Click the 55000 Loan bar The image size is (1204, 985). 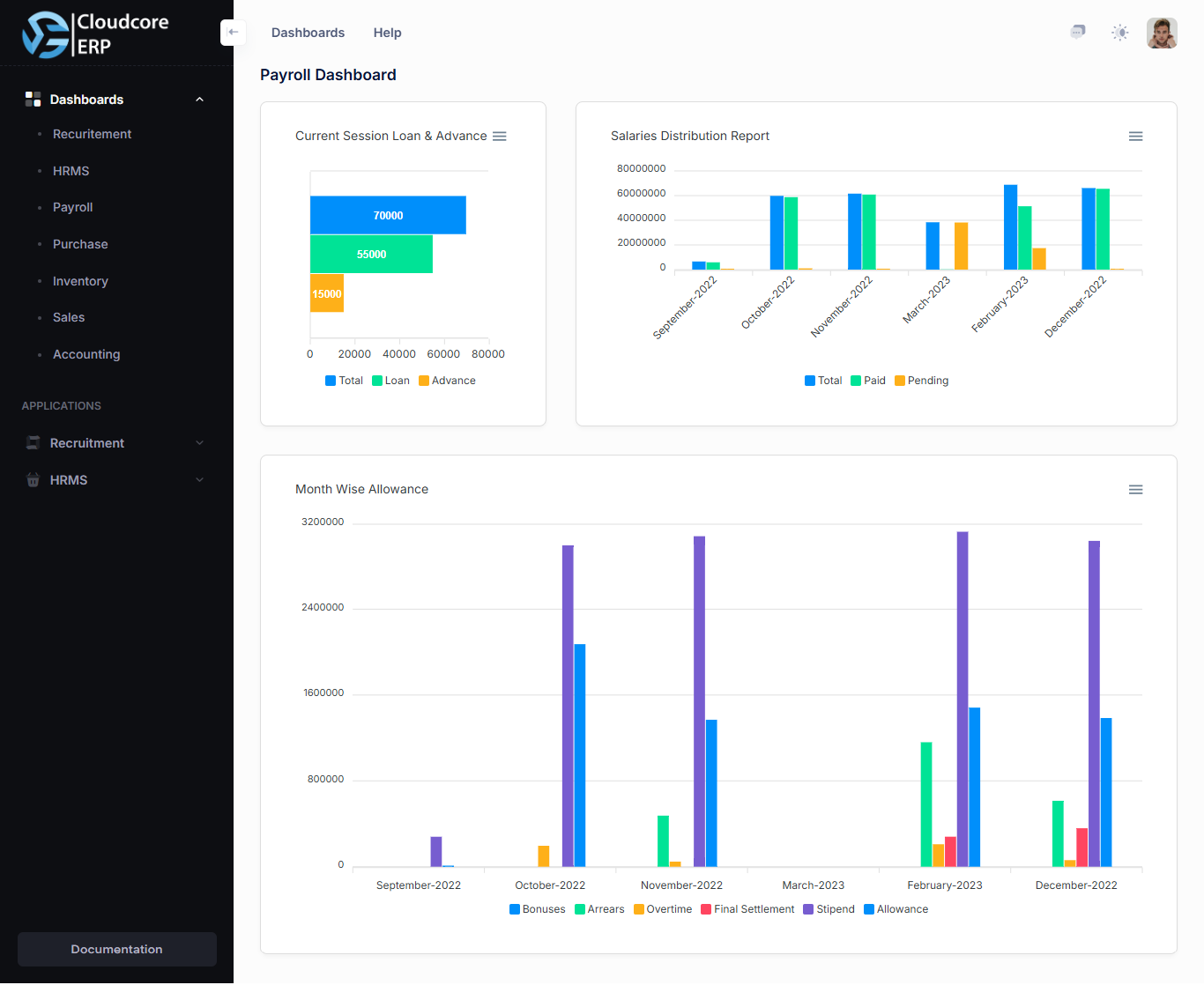(x=371, y=254)
